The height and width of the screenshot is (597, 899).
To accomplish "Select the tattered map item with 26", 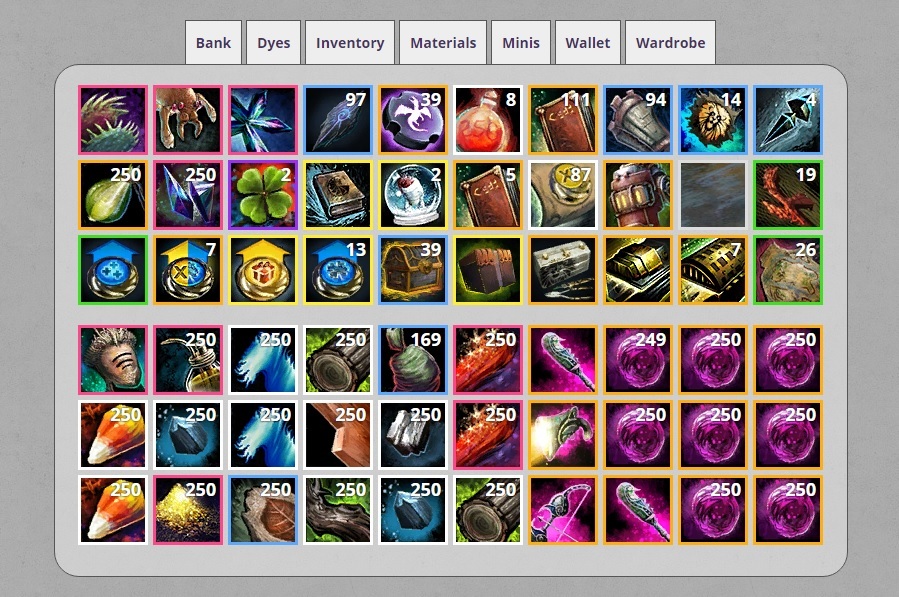I will 788,270.
